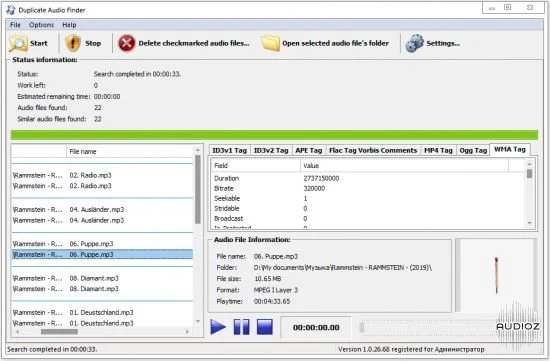Click the tag table scroll down arrow
550x361 pixels.
(530, 223)
